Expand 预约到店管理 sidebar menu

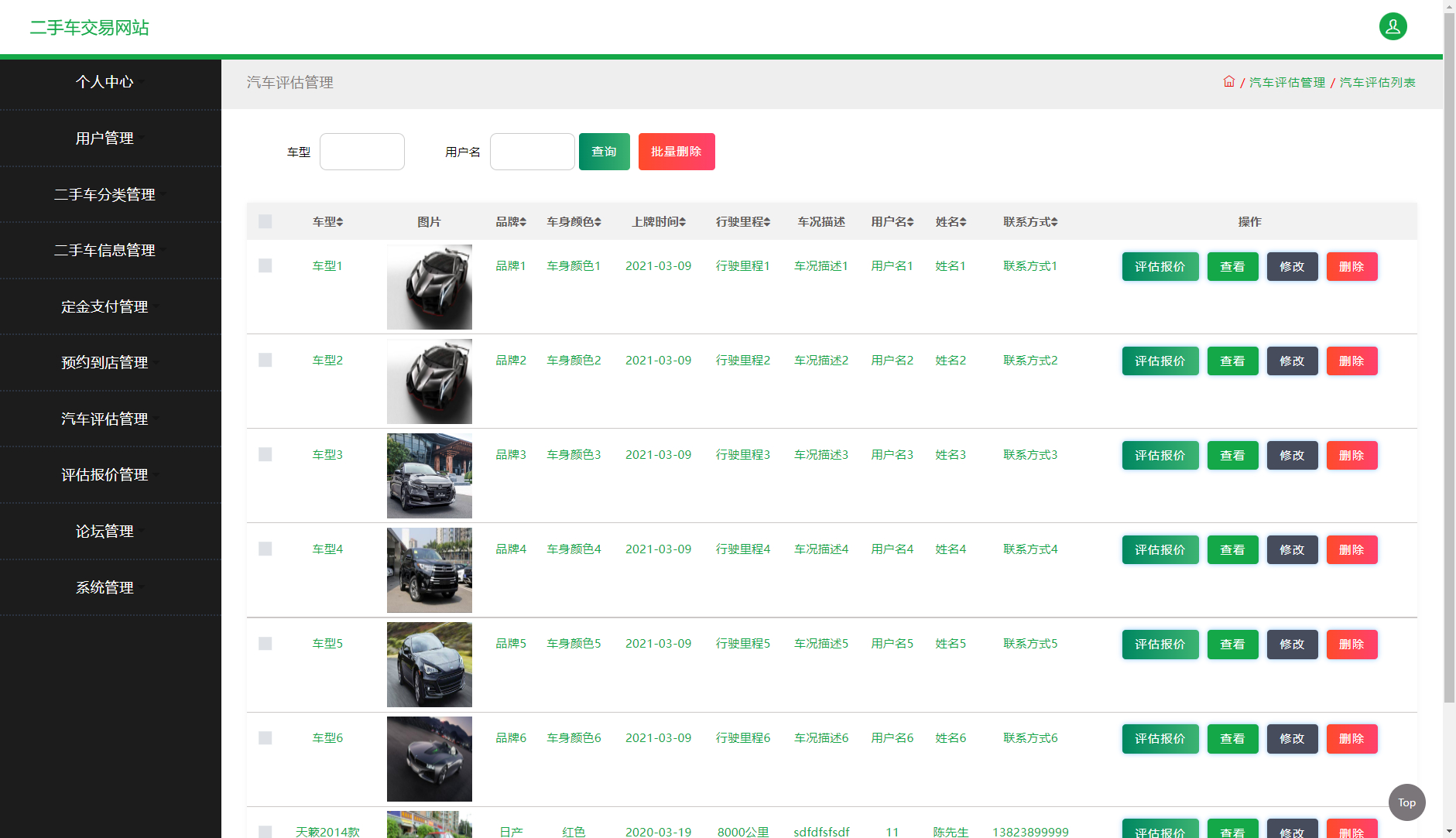[x=110, y=362]
